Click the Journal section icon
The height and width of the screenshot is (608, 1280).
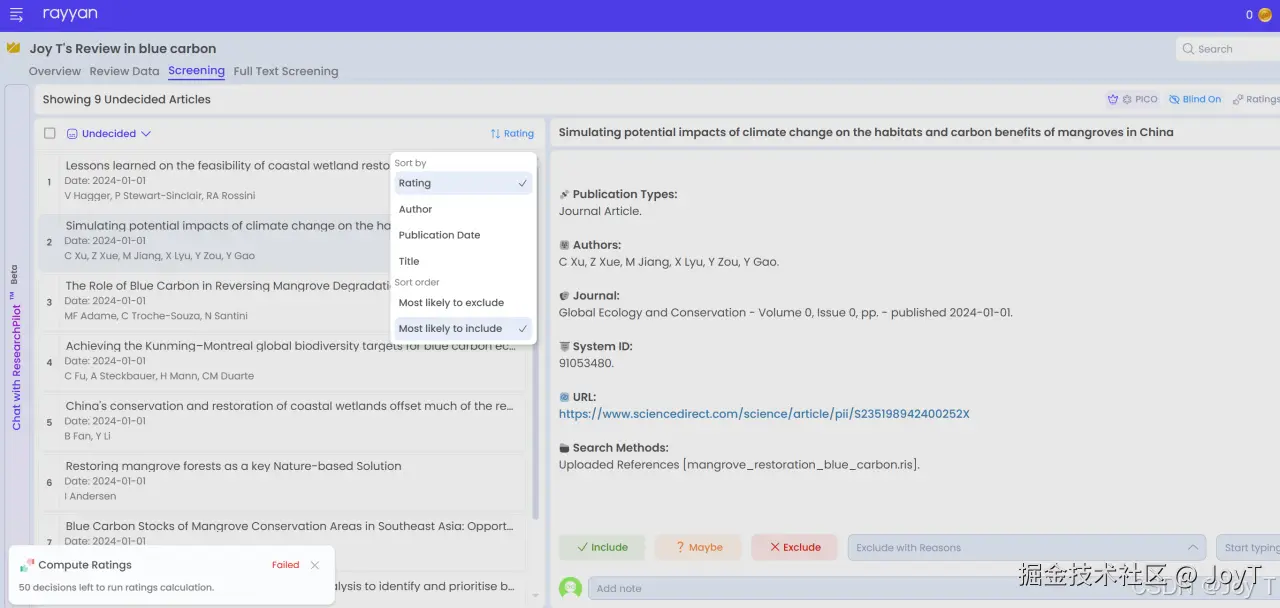point(564,295)
